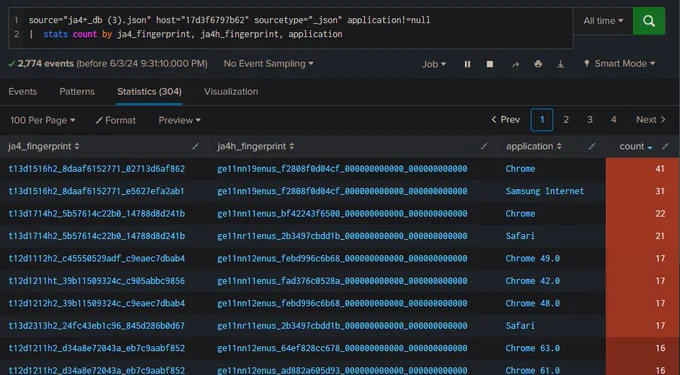Viewport: 680px width, 375px height.
Task: Click fingerprint t12d1211ht_39b11509324c_c905abbc9856
Action: (97, 281)
